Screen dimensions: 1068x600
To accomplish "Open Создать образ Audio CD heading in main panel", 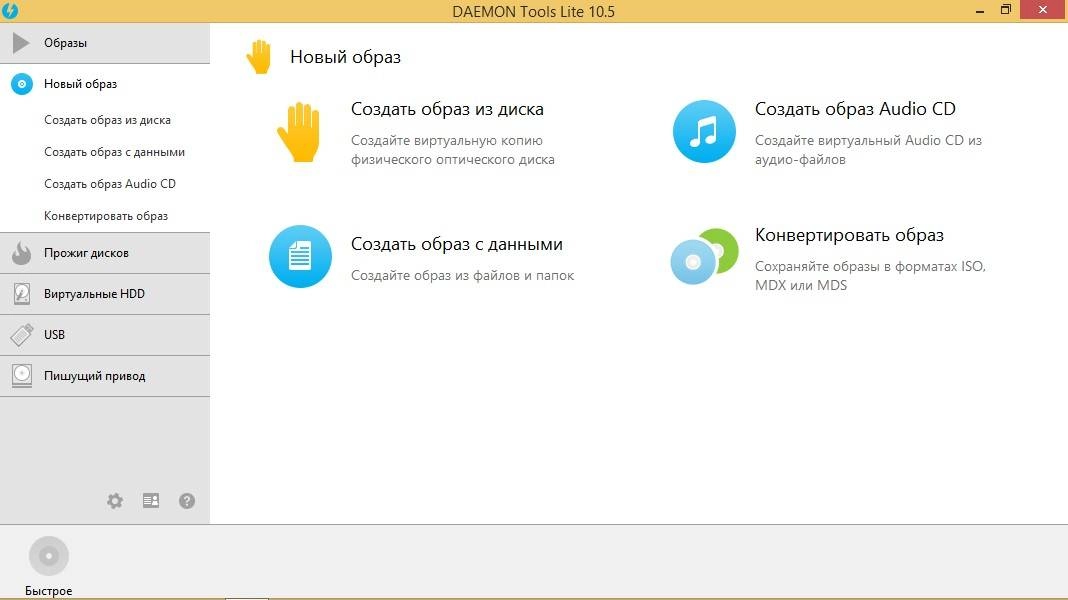I will click(855, 109).
